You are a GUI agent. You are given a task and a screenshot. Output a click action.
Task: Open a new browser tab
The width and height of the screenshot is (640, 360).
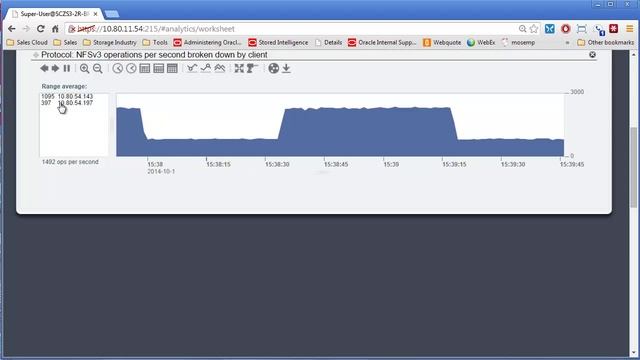(112, 14)
